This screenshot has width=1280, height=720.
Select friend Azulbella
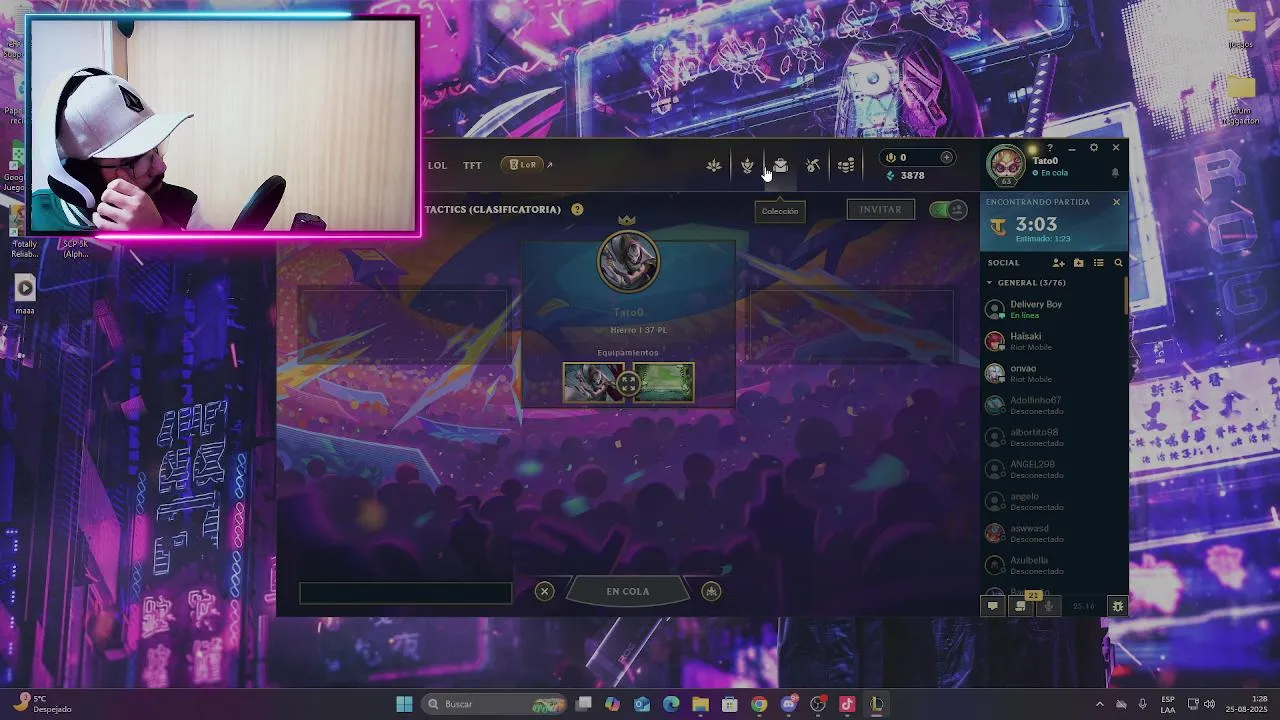[1054, 565]
